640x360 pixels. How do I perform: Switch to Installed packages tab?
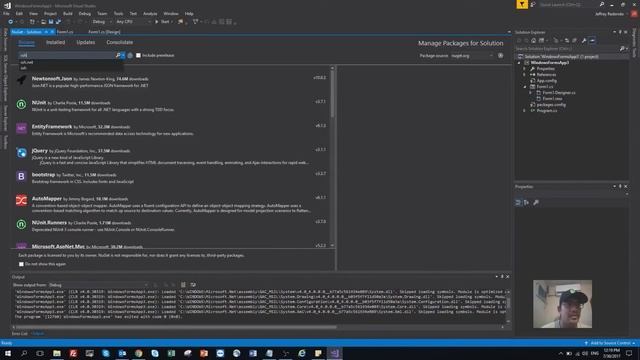56,42
